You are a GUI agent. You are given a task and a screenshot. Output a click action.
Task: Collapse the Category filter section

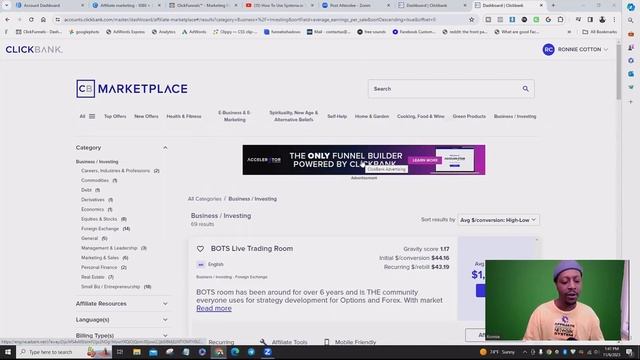[165, 148]
